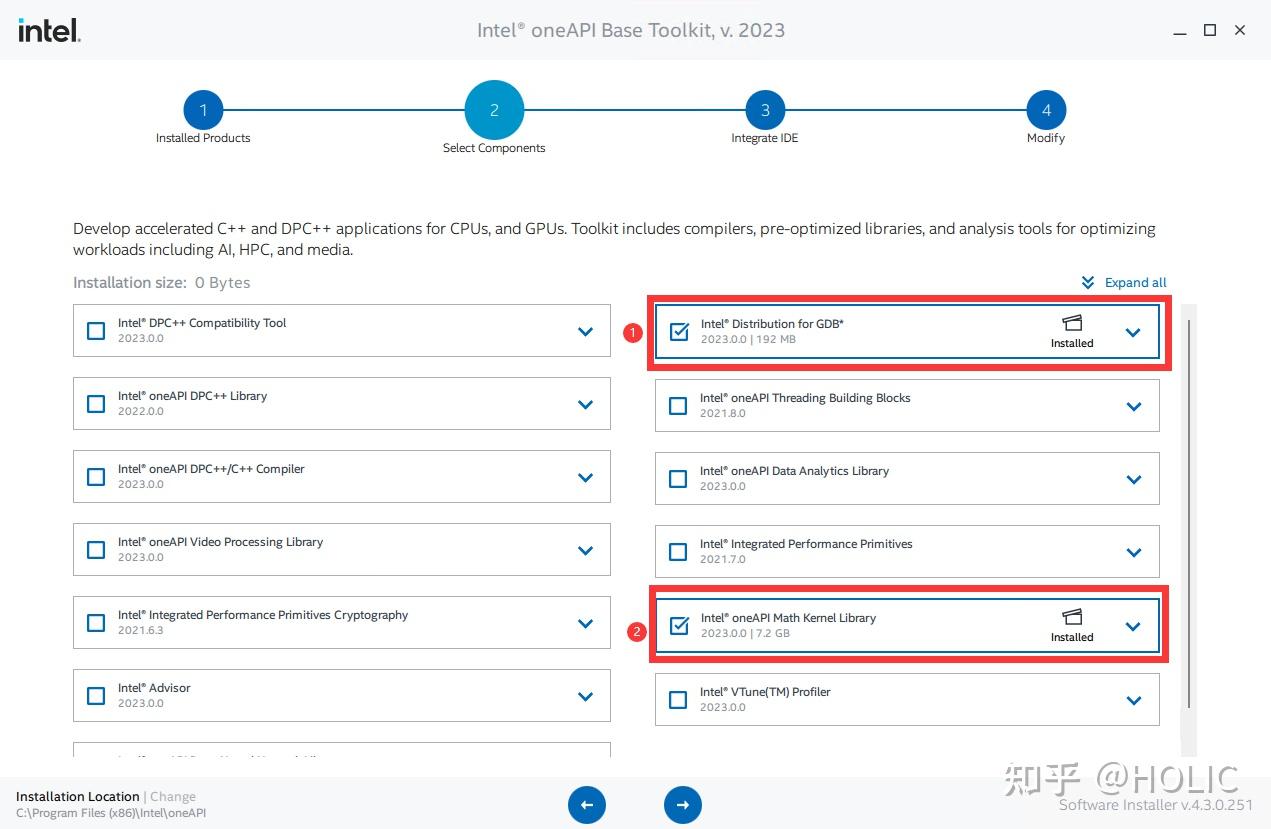Check Intel oneAPI DPC++ Library

[96, 404]
